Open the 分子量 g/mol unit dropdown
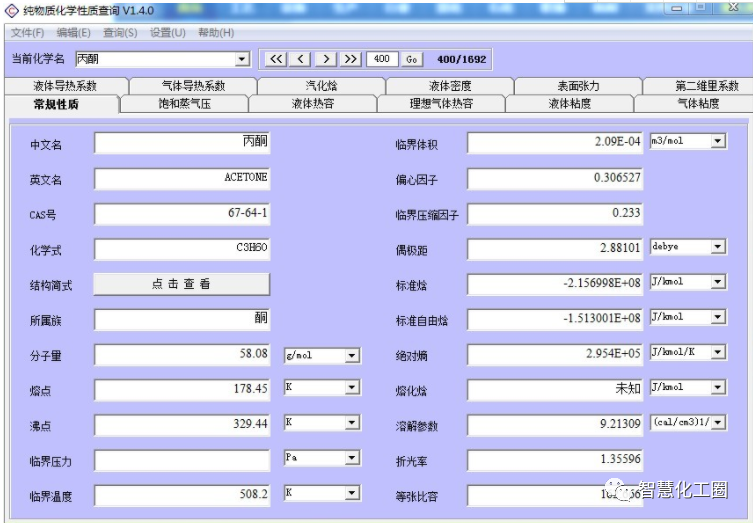 (x=352, y=355)
